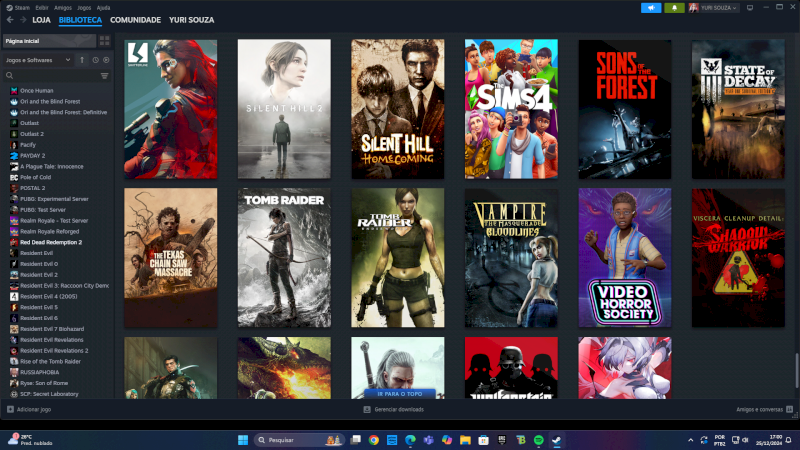Image resolution: width=800 pixels, height=450 pixels.
Task: Click Adicionar jogo button
Action: tap(30, 409)
